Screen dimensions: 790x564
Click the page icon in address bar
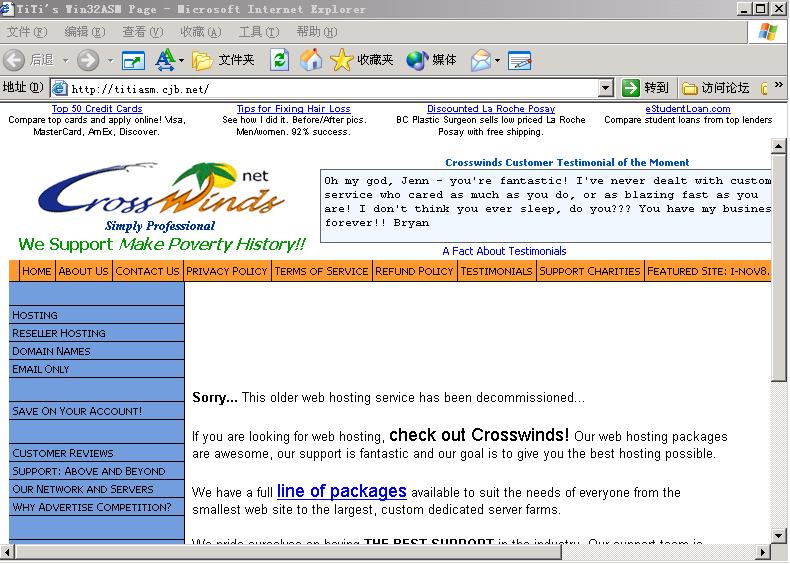click(x=59, y=89)
